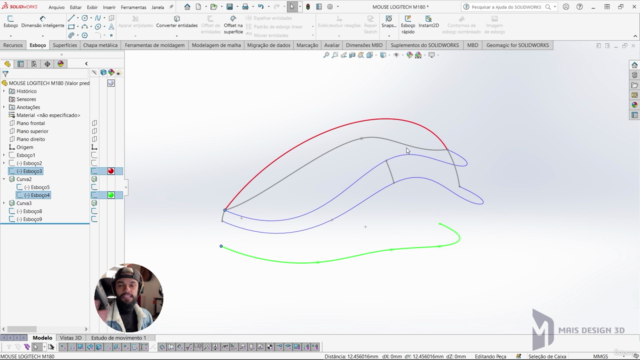Screen dimensions: 640x360
Task: Click the Undo icon
Action: coord(260,7)
